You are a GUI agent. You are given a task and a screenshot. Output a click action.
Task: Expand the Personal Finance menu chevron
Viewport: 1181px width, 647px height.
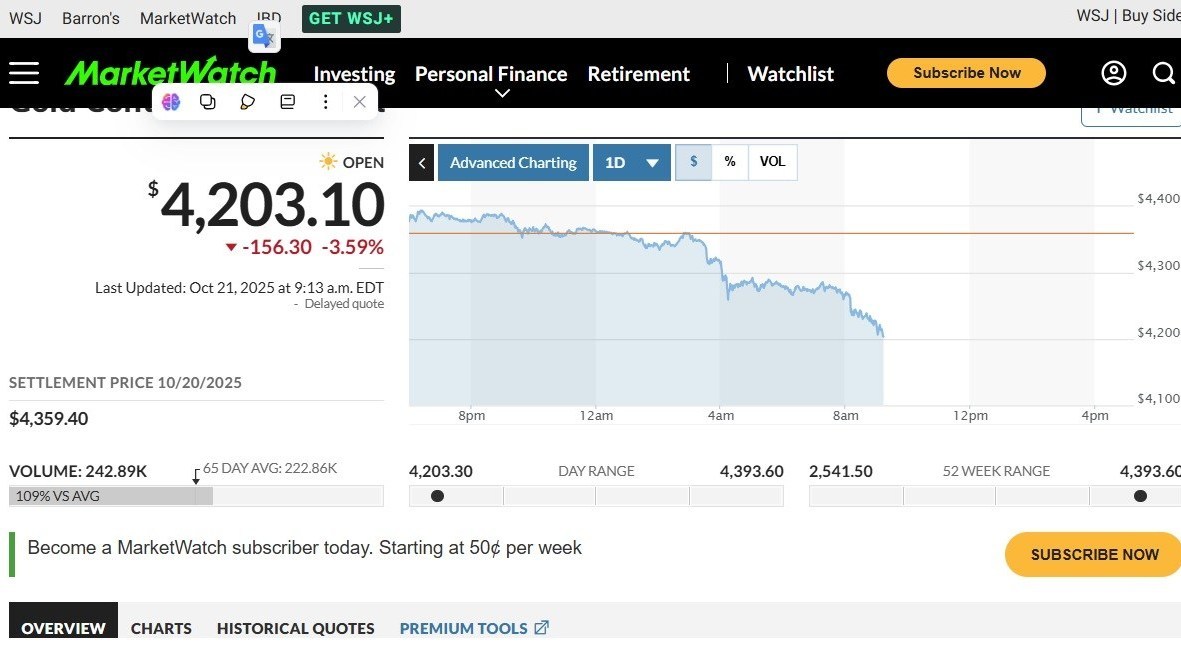503,94
